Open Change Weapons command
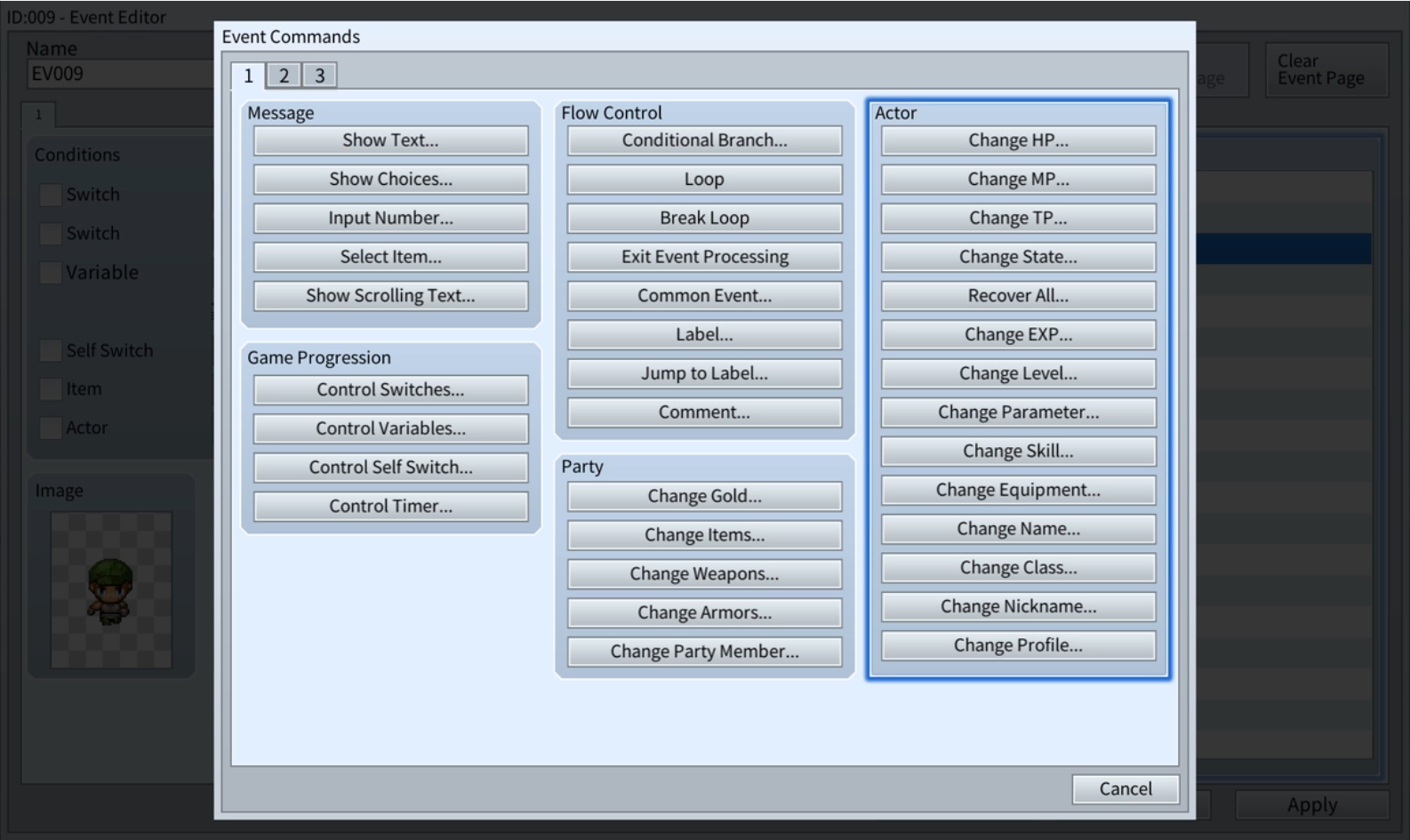The width and height of the screenshot is (1410, 840). click(x=704, y=574)
